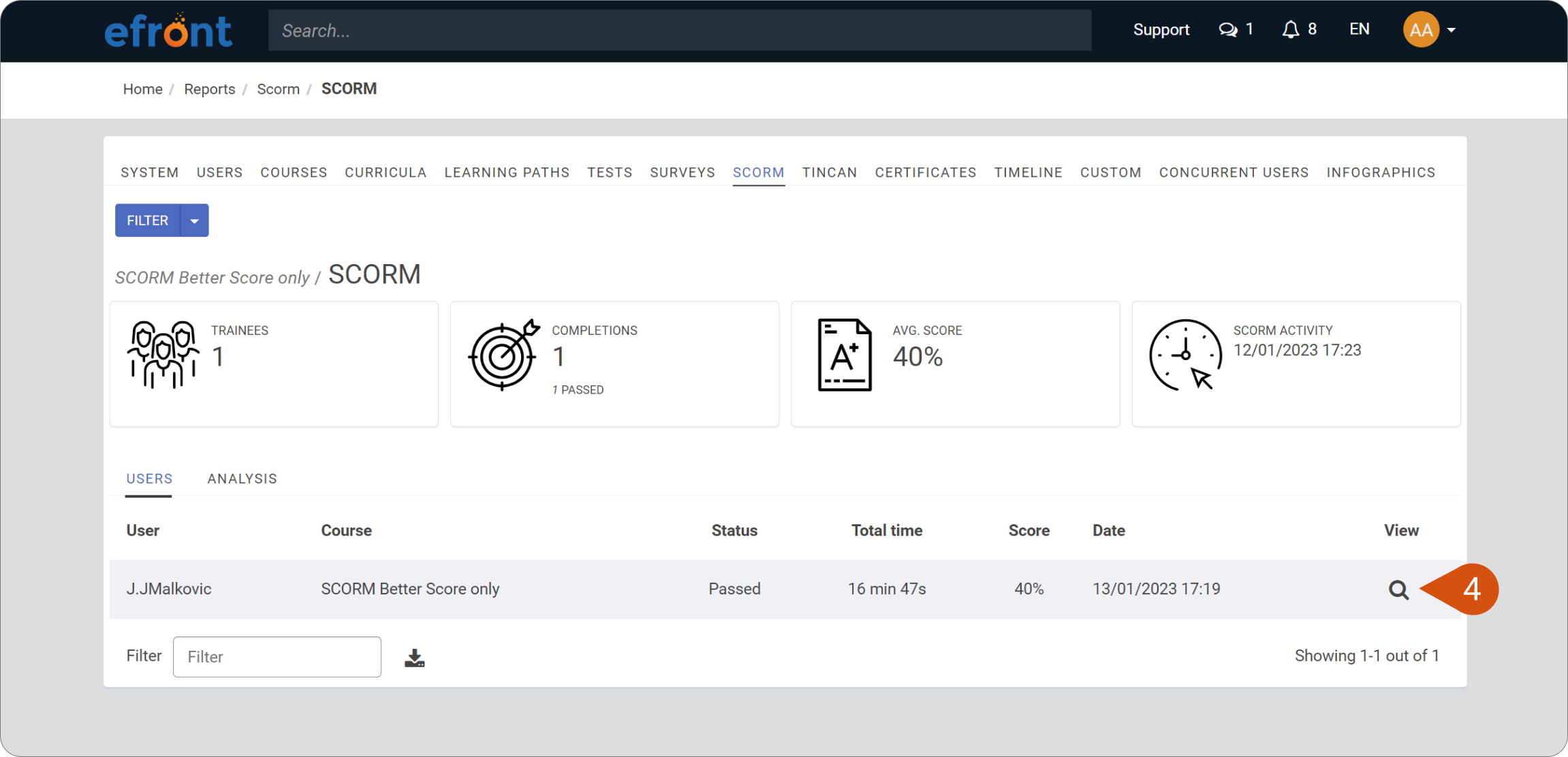Viewport: 1568px width, 757px height.
Task: Switch to the COURSES tab
Action: coord(294,172)
